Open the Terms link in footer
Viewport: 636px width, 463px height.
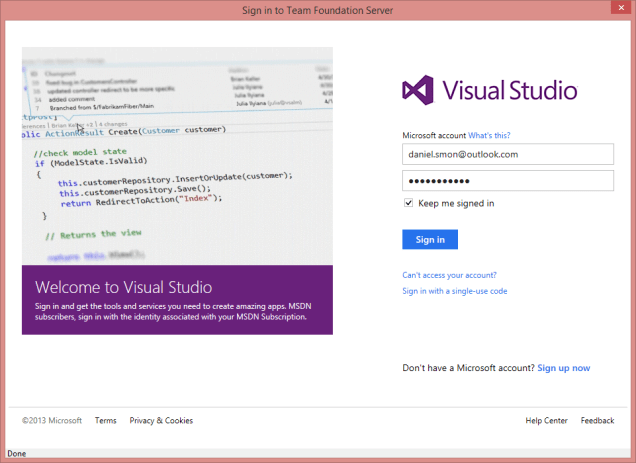click(106, 421)
